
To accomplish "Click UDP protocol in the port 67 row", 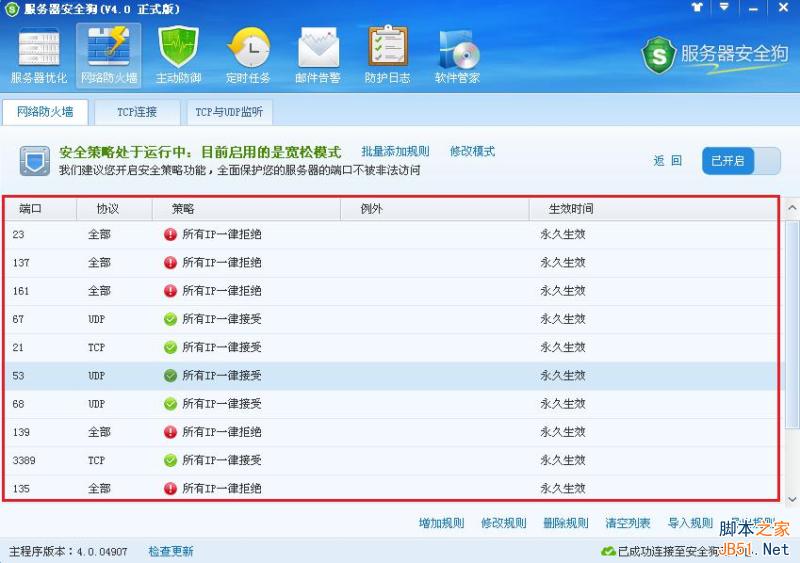I will point(96,319).
